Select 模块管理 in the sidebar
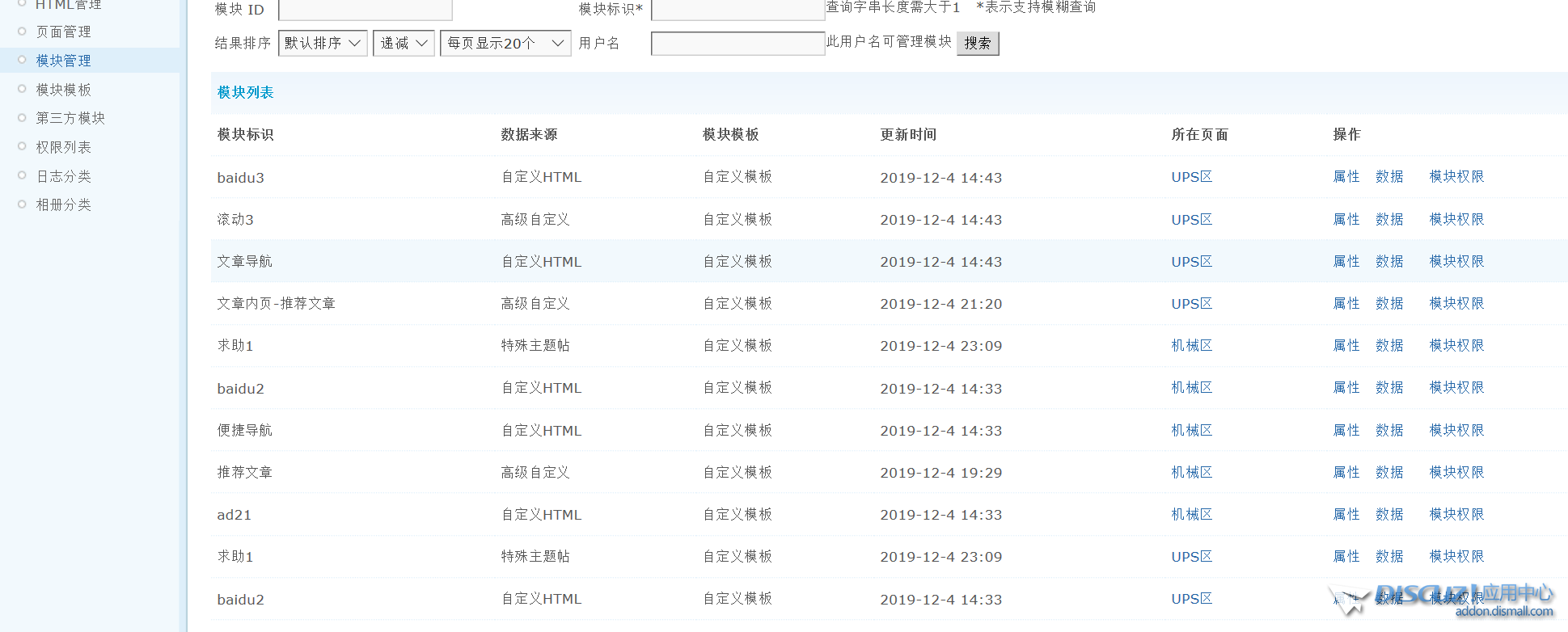The width and height of the screenshot is (1568, 632). [x=63, y=61]
